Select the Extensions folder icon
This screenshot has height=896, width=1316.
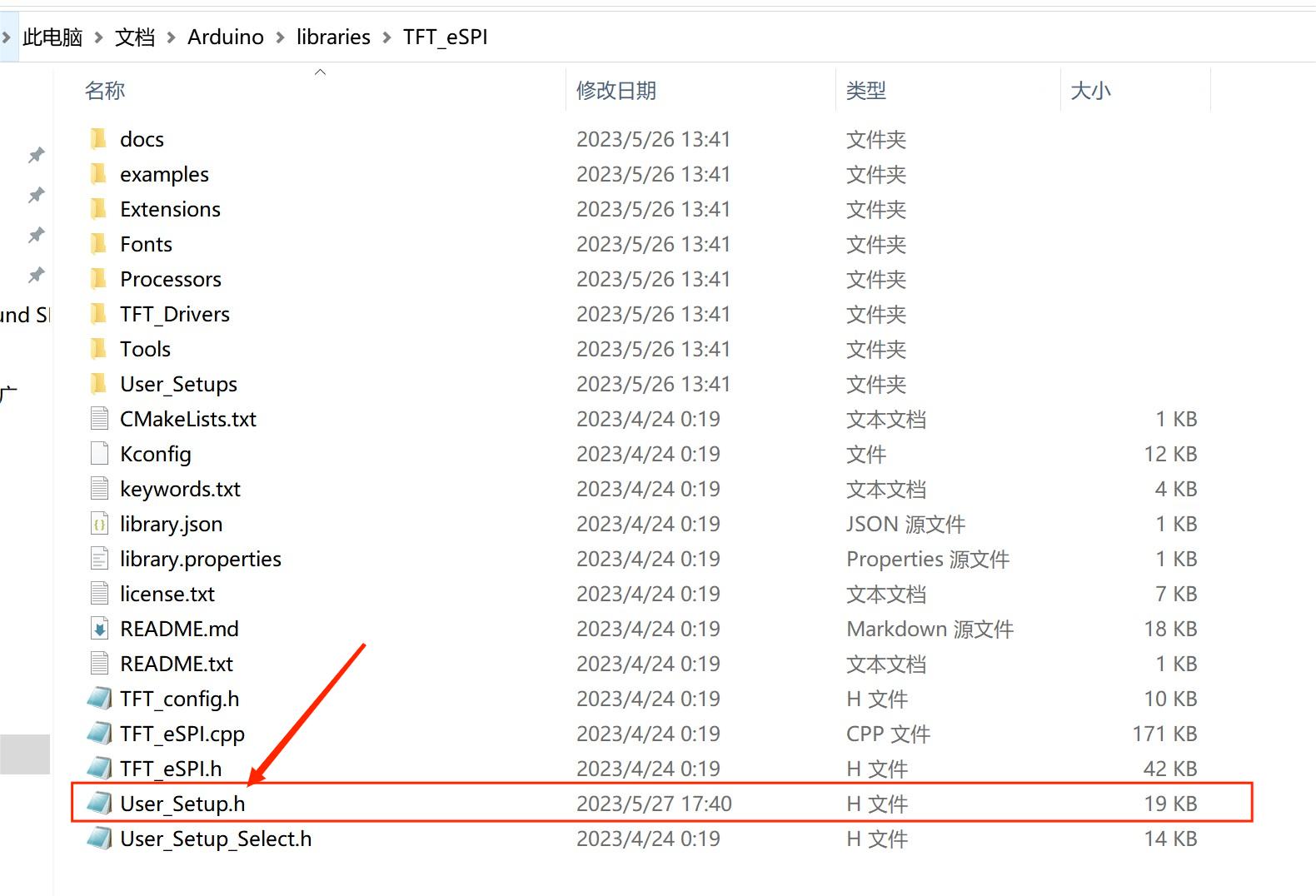pos(98,209)
